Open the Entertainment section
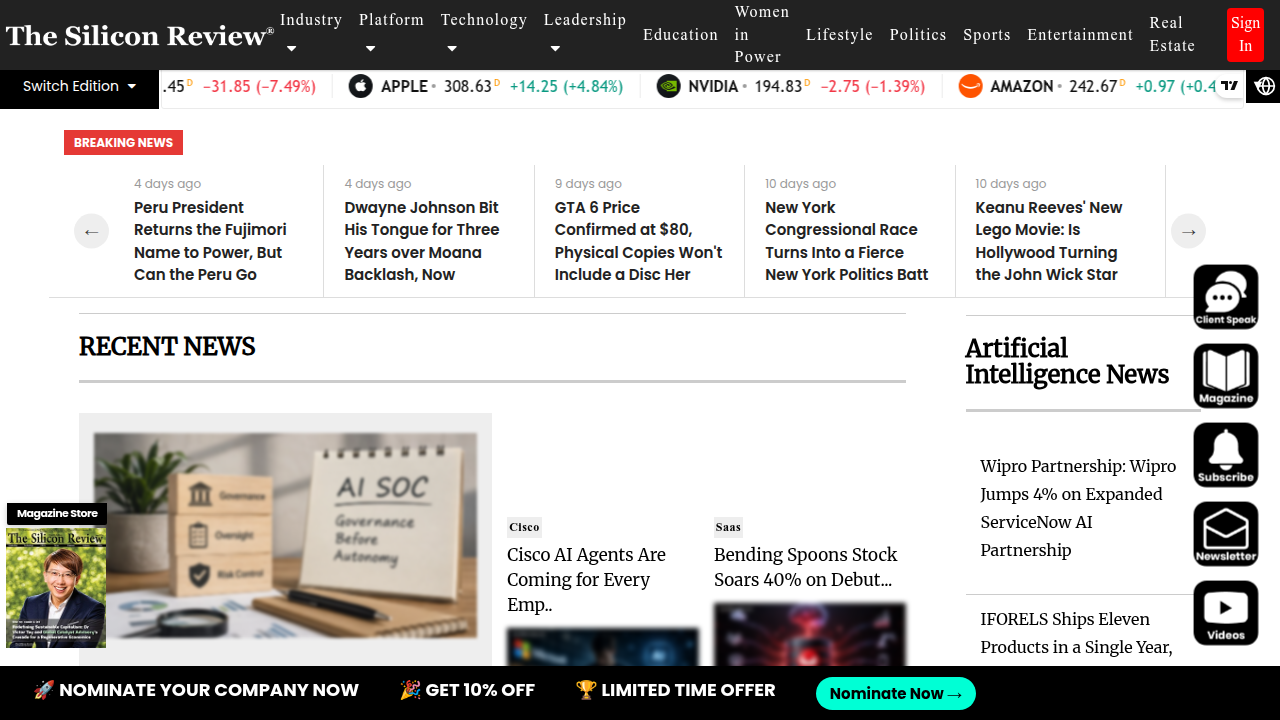Screen dimensions: 1280x720 pyautogui.click(x=1080, y=34)
